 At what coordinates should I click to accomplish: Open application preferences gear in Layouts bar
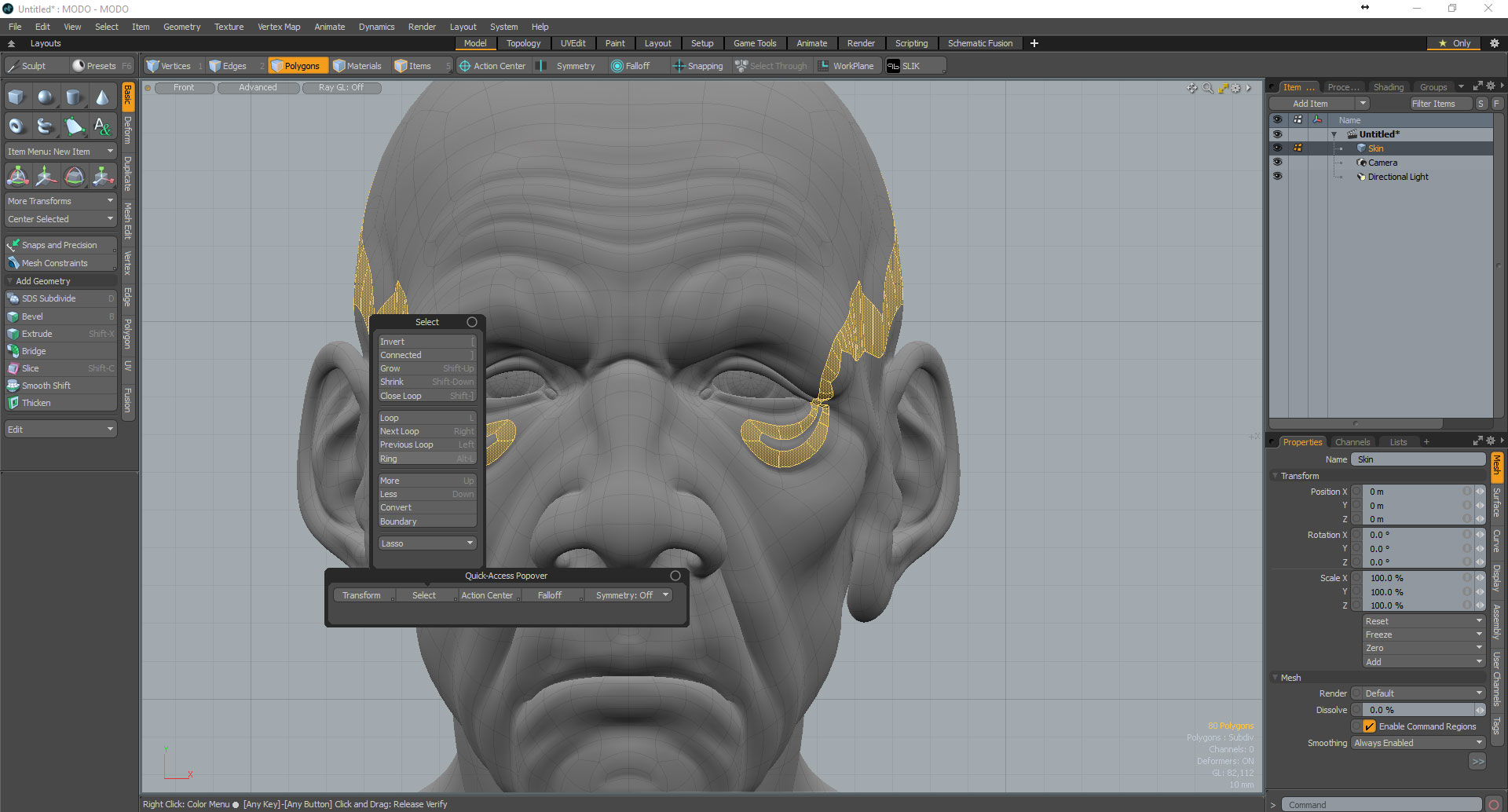pyautogui.click(x=1494, y=43)
